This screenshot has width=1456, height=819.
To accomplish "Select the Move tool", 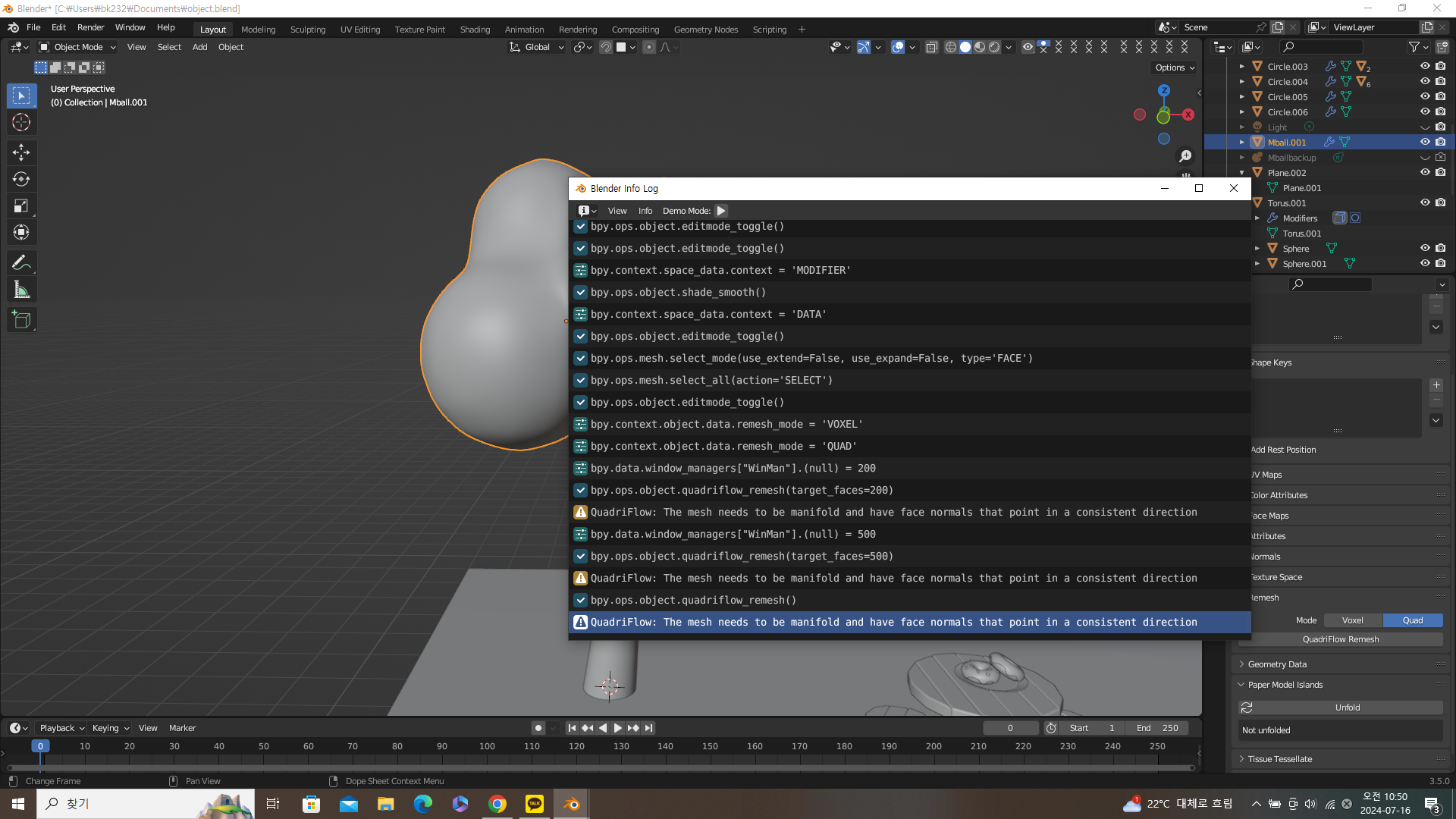I will coord(21,152).
